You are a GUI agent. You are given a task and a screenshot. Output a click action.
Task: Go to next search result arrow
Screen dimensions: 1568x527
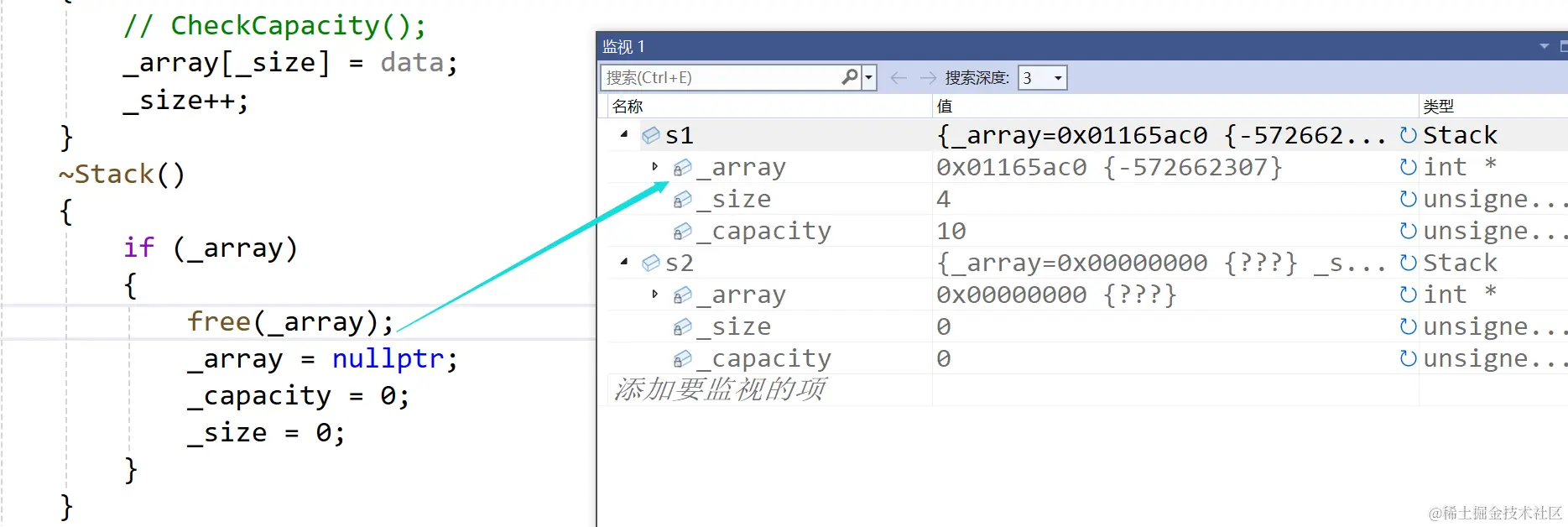coord(928,78)
